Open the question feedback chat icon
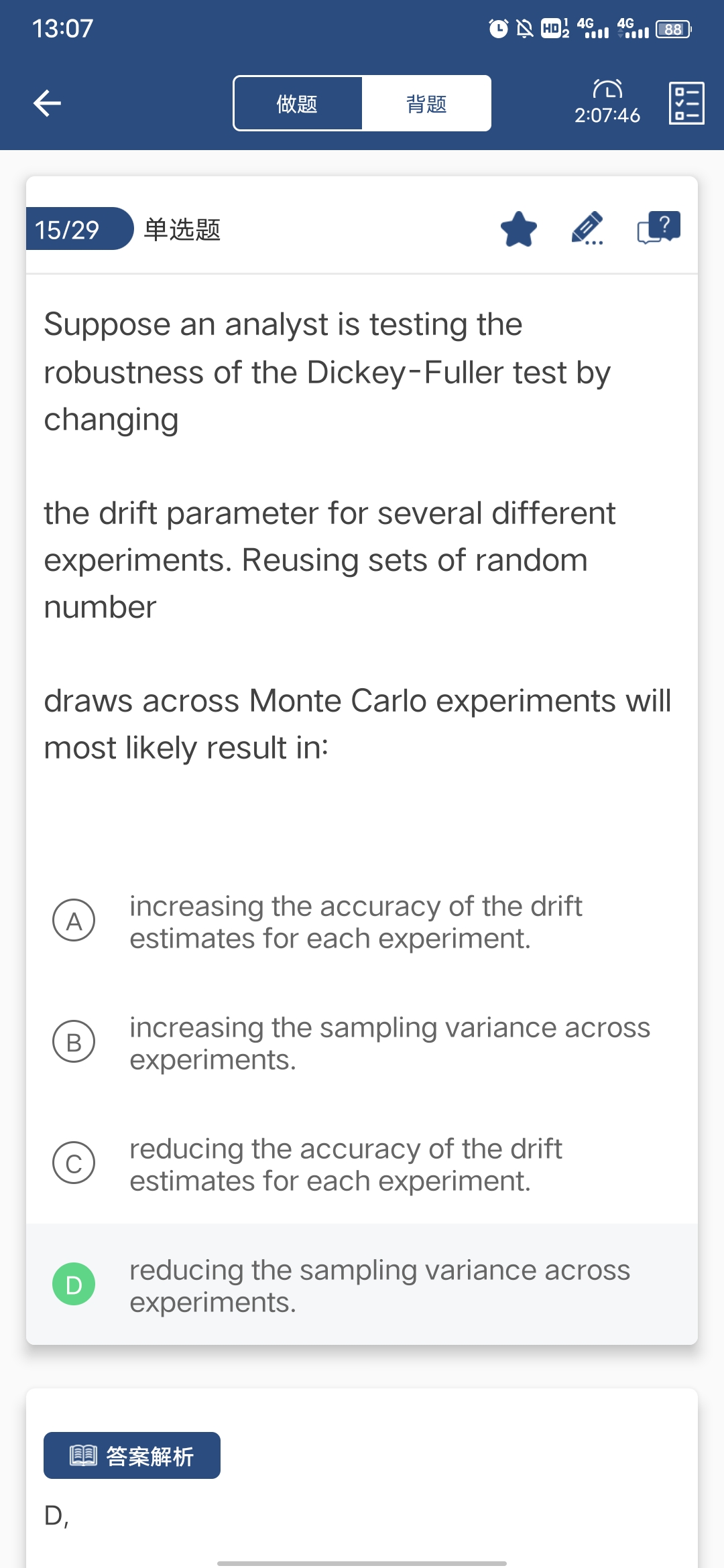 point(658,228)
